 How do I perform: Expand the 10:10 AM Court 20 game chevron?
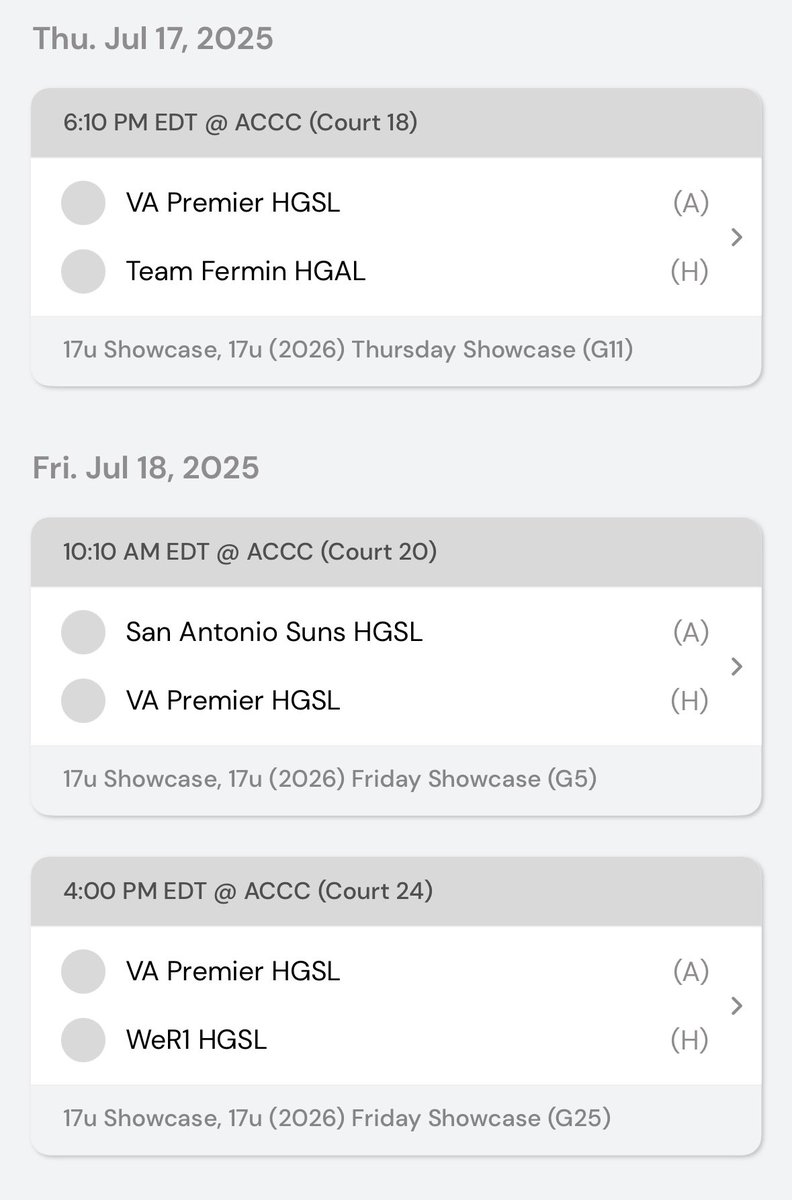click(x=737, y=666)
